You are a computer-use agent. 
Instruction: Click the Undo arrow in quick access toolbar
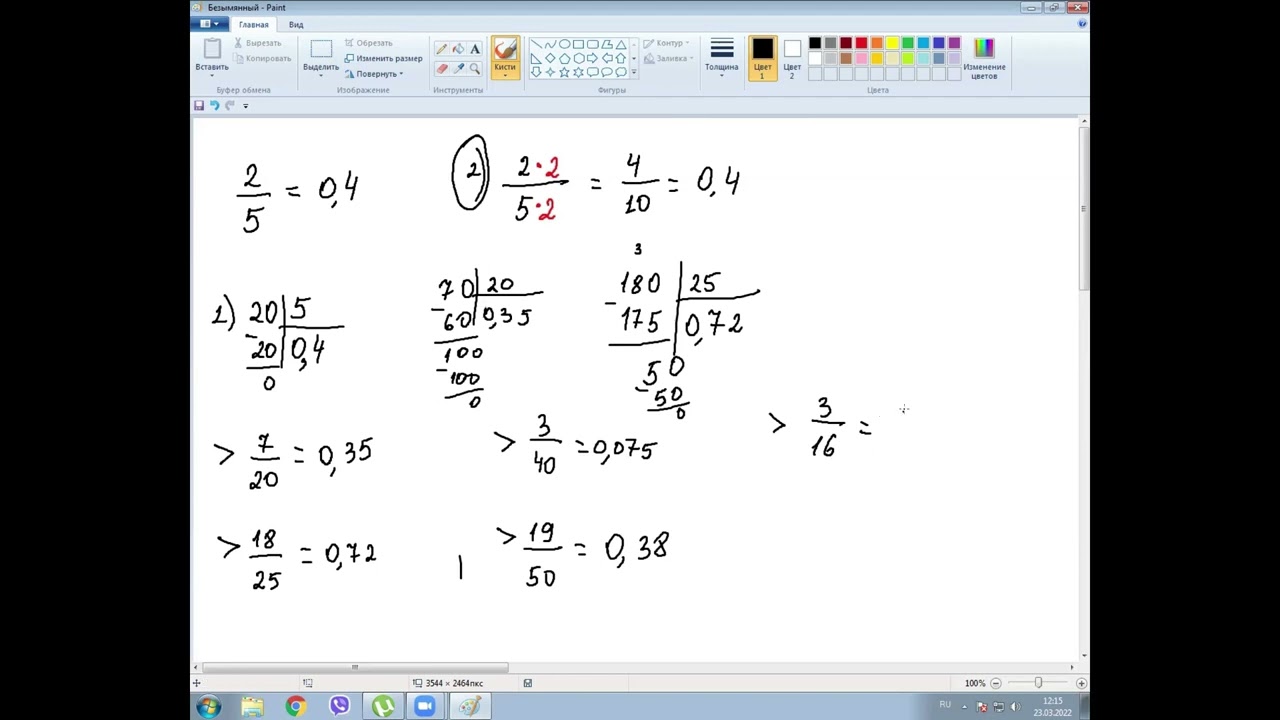(214, 105)
